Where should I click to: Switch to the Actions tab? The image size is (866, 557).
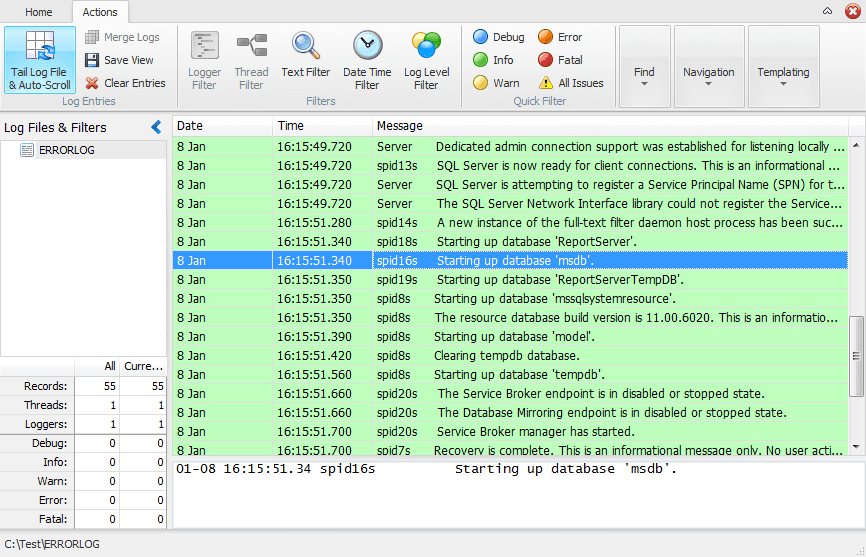100,12
